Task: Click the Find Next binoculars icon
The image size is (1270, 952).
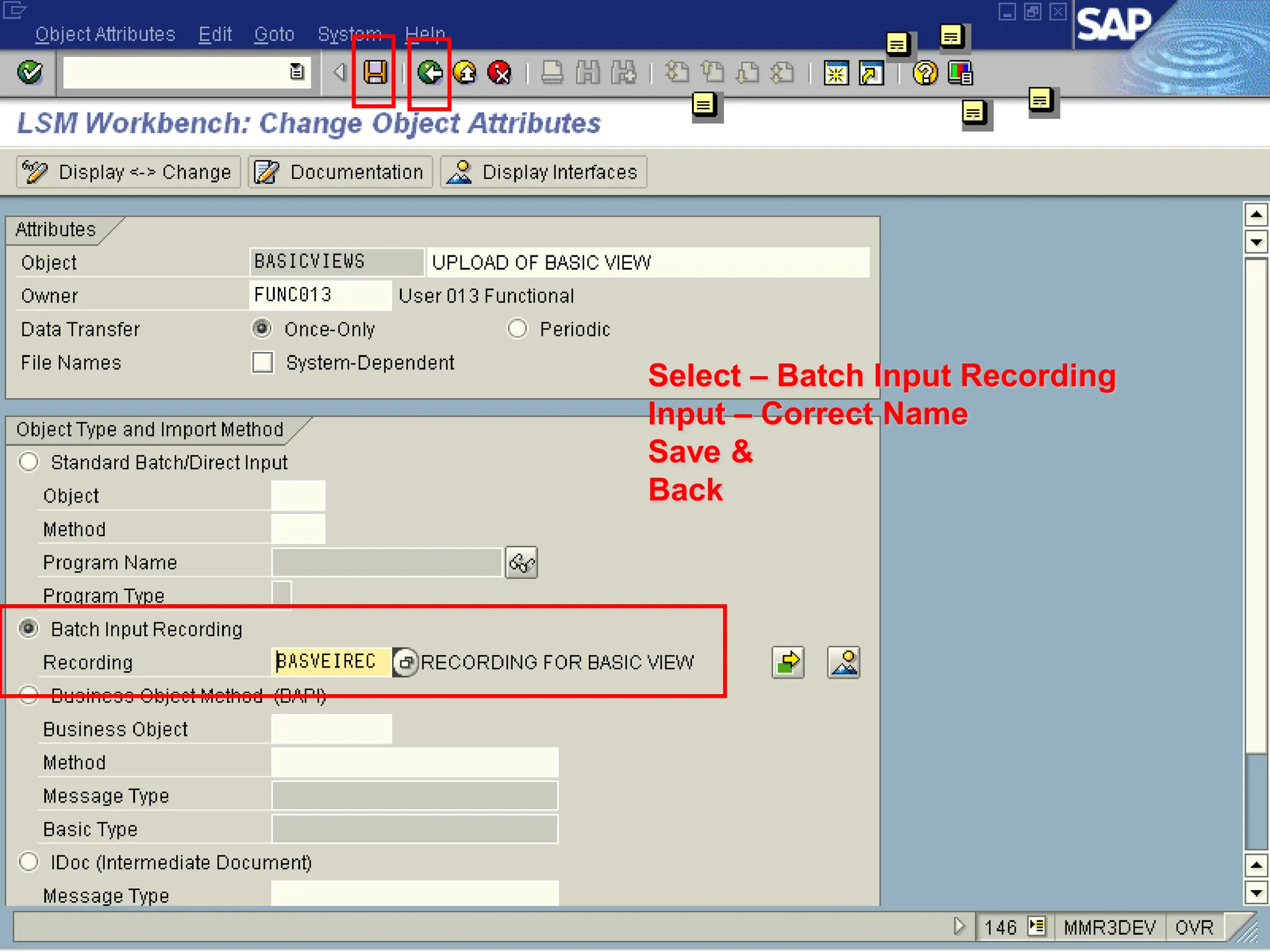Action: (x=623, y=73)
